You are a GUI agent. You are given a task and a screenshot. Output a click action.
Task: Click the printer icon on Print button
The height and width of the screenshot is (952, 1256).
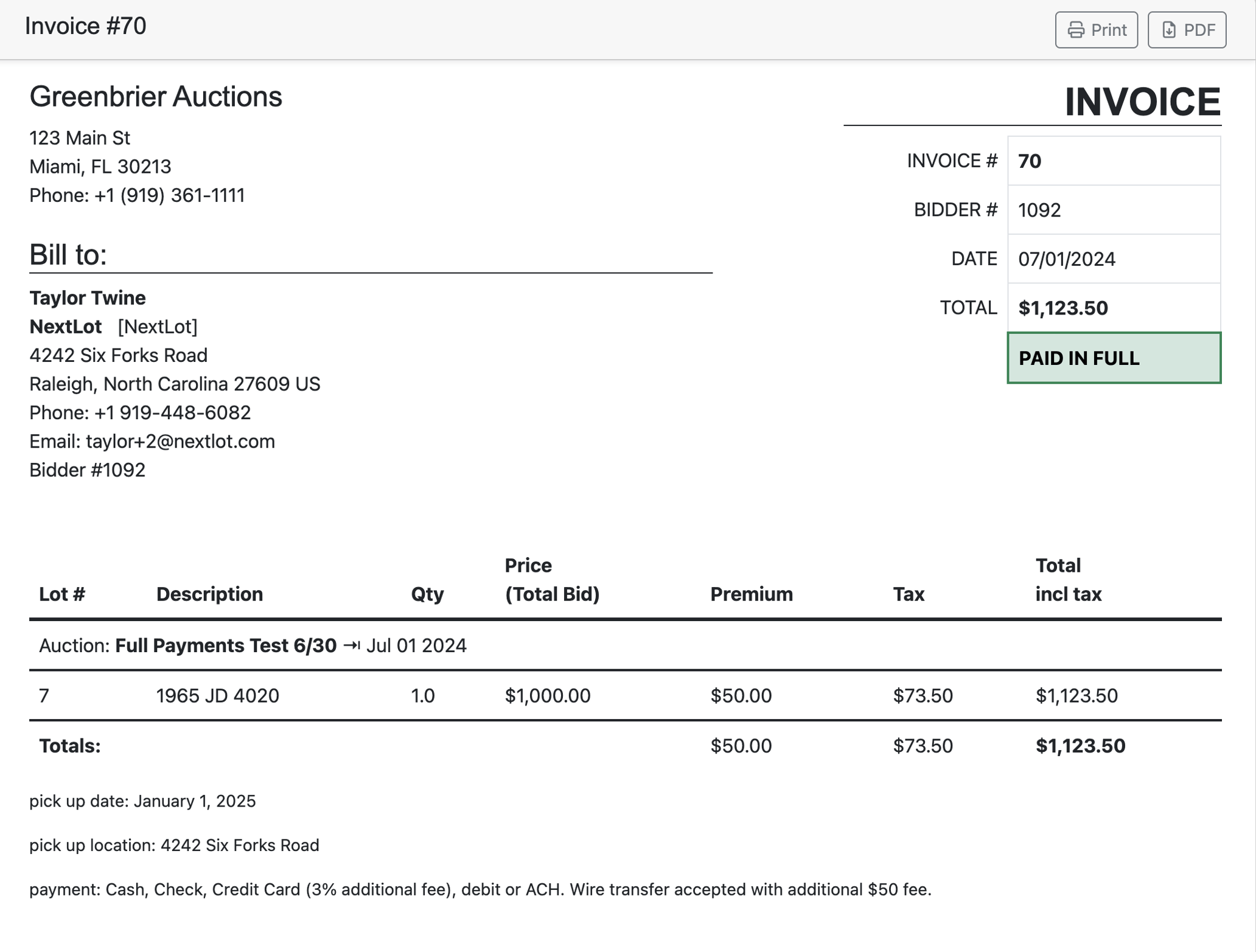coord(1075,29)
